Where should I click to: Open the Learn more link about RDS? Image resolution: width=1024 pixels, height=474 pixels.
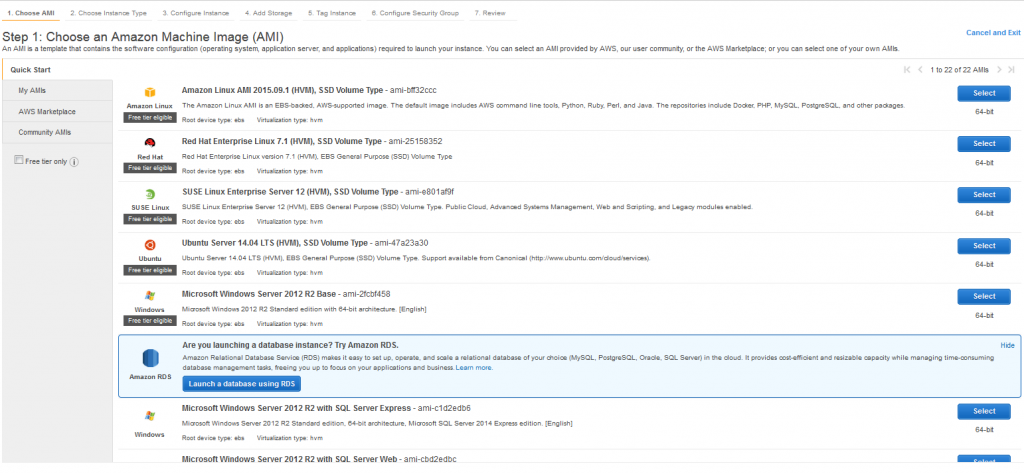pos(474,368)
